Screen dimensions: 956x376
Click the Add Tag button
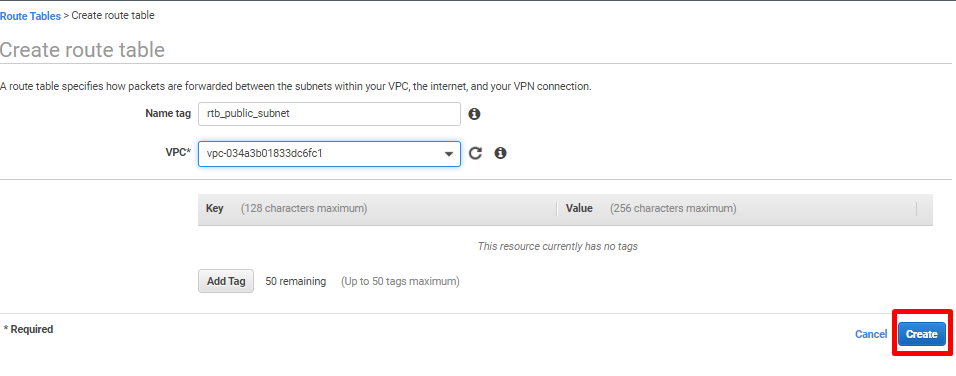point(226,282)
